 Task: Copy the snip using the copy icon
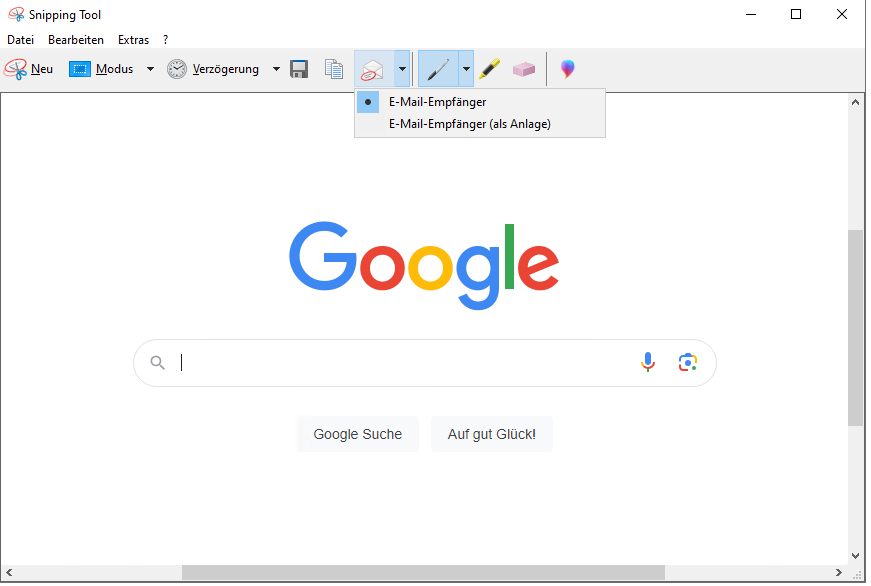click(334, 69)
